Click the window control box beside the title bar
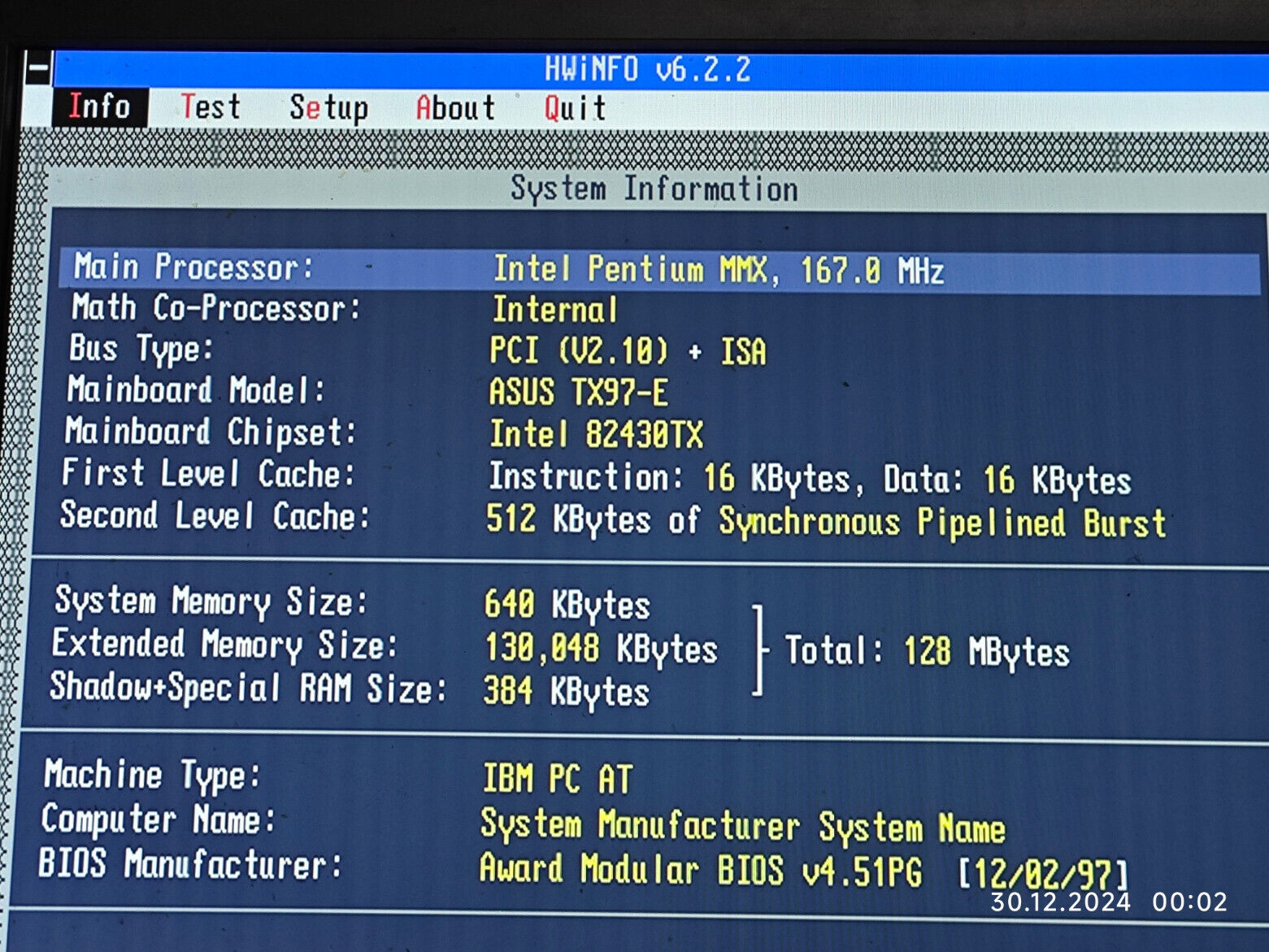Viewport: 1269px width, 952px height. coord(37,69)
